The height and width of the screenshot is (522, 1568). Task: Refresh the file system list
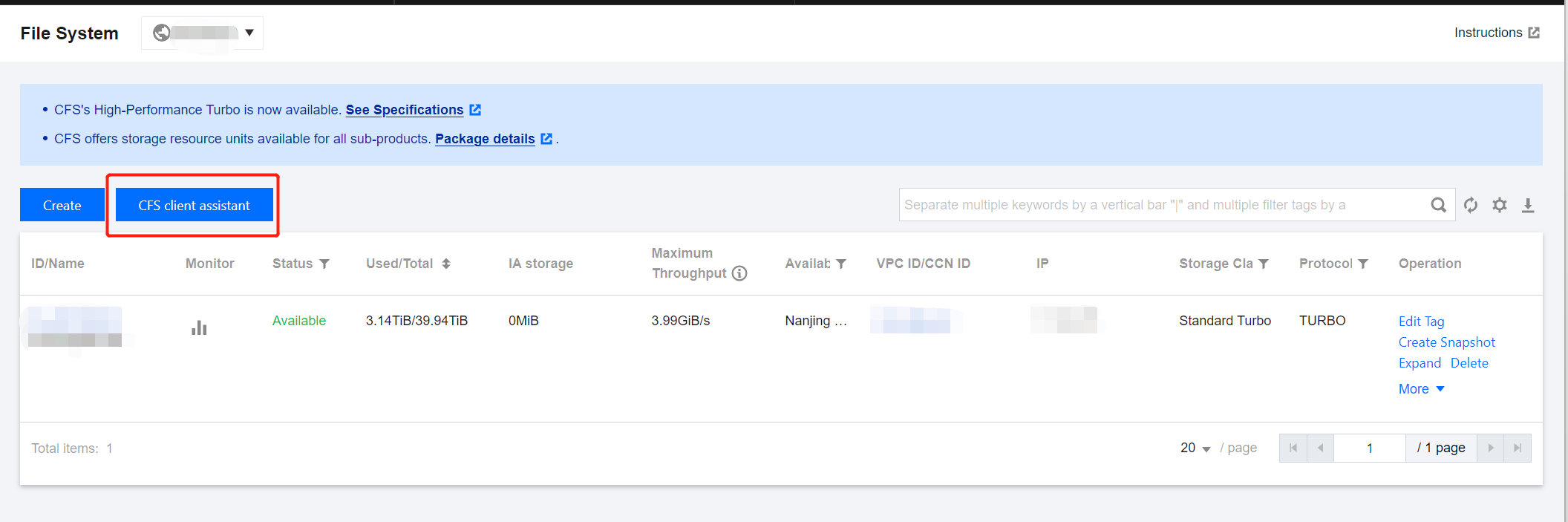[x=1471, y=205]
